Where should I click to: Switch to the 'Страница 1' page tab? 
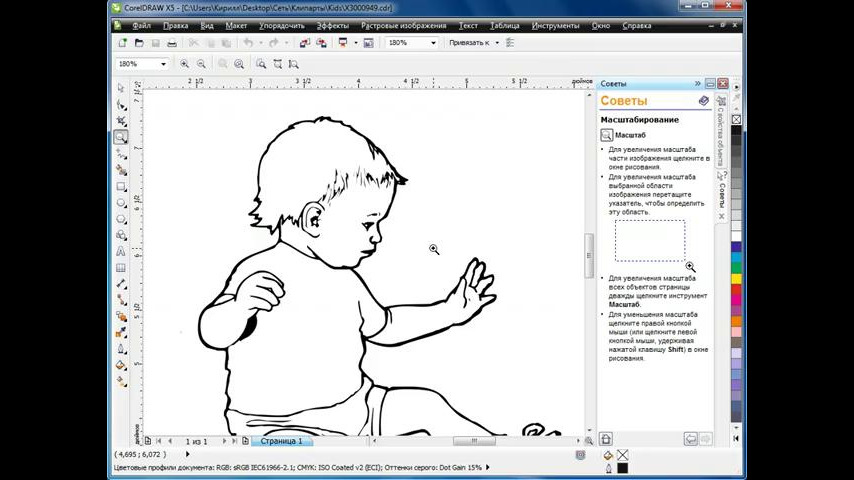click(281, 441)
